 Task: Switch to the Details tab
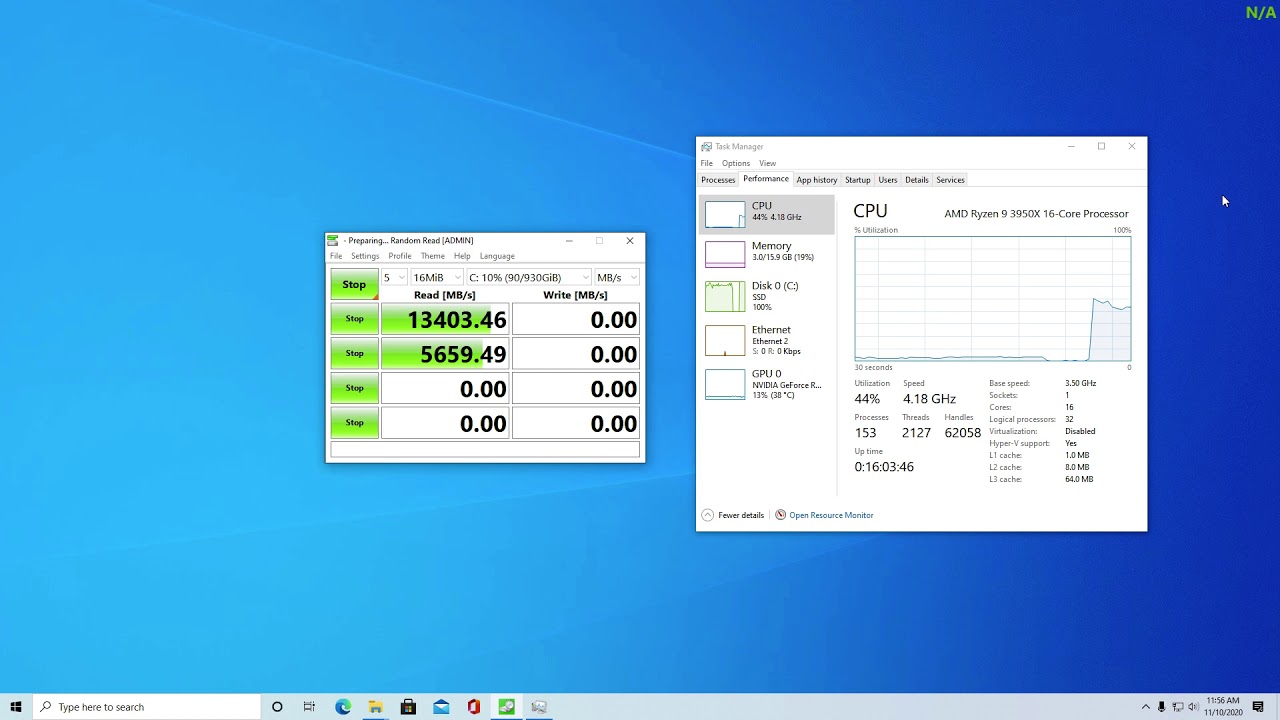pos(917,180)
